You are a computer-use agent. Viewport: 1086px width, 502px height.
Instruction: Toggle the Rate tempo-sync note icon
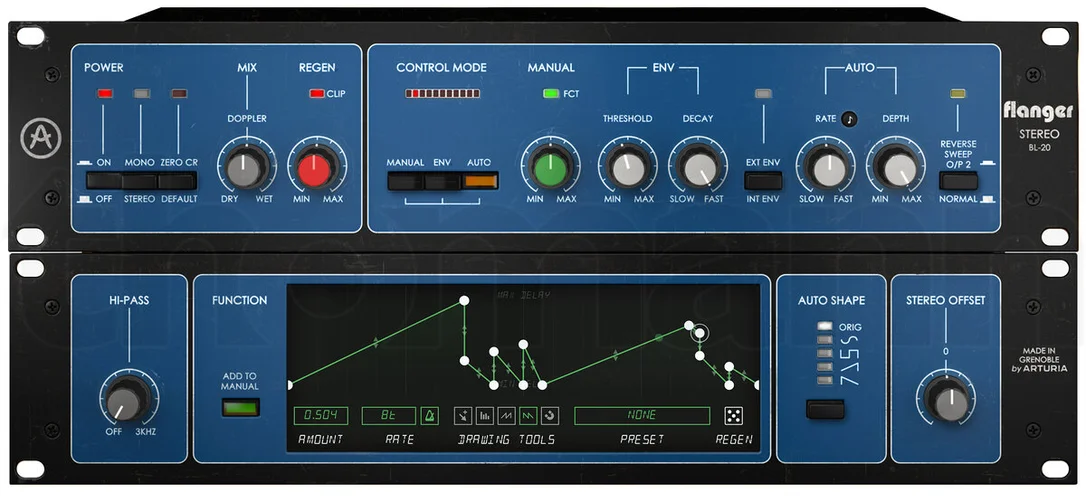coord(849,119)
